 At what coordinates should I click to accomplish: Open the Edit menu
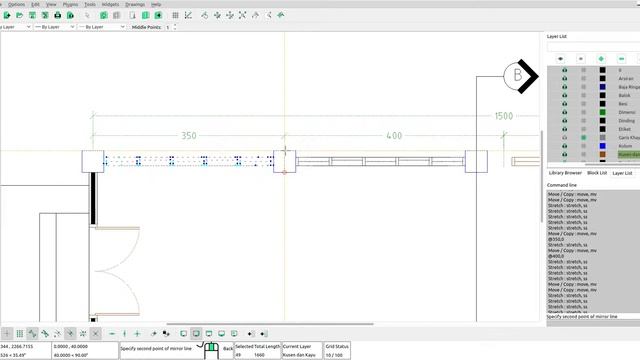[x=36, y=4]
